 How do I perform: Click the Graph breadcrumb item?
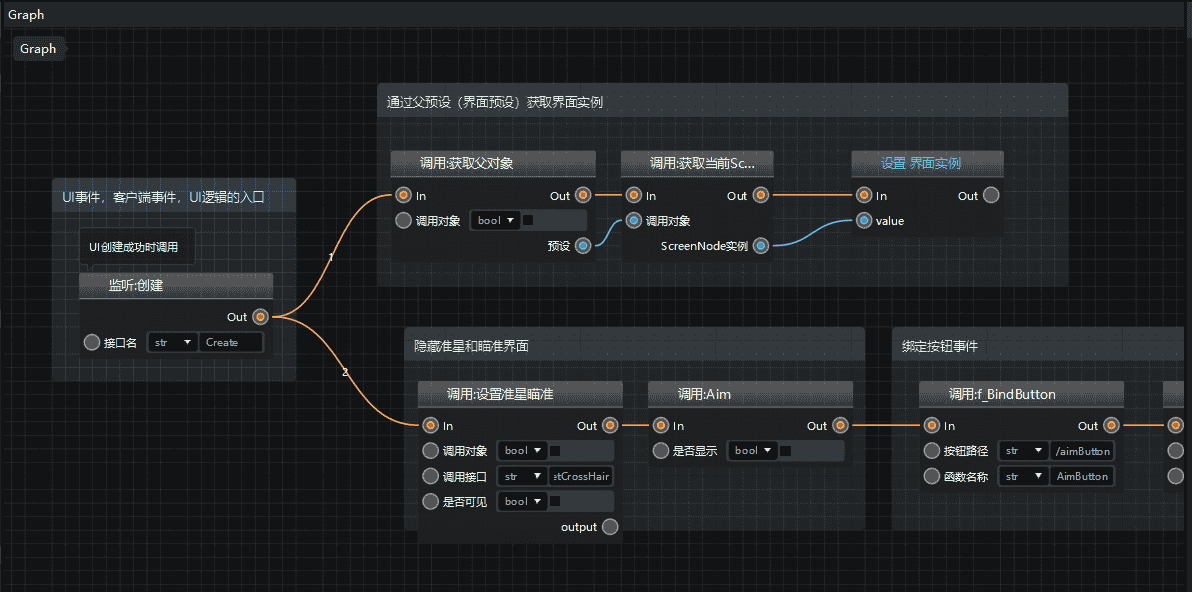[x=38, y=48]
